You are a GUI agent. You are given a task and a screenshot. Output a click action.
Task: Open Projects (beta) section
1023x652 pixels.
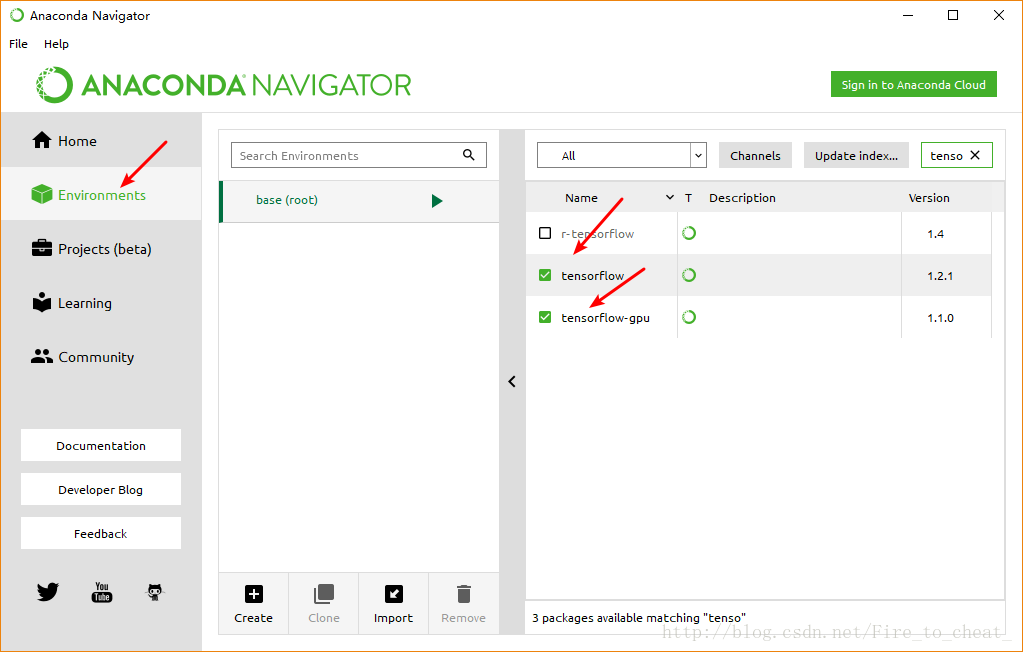coord(101,249)
